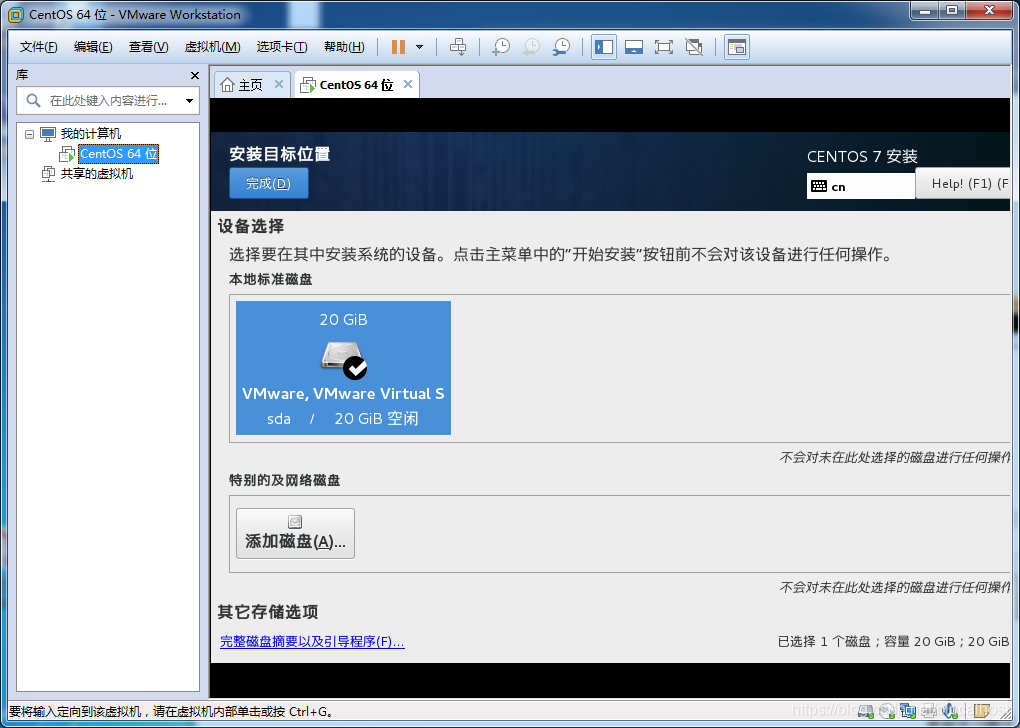Click the message log note icon in status bar

click(982, 711)
